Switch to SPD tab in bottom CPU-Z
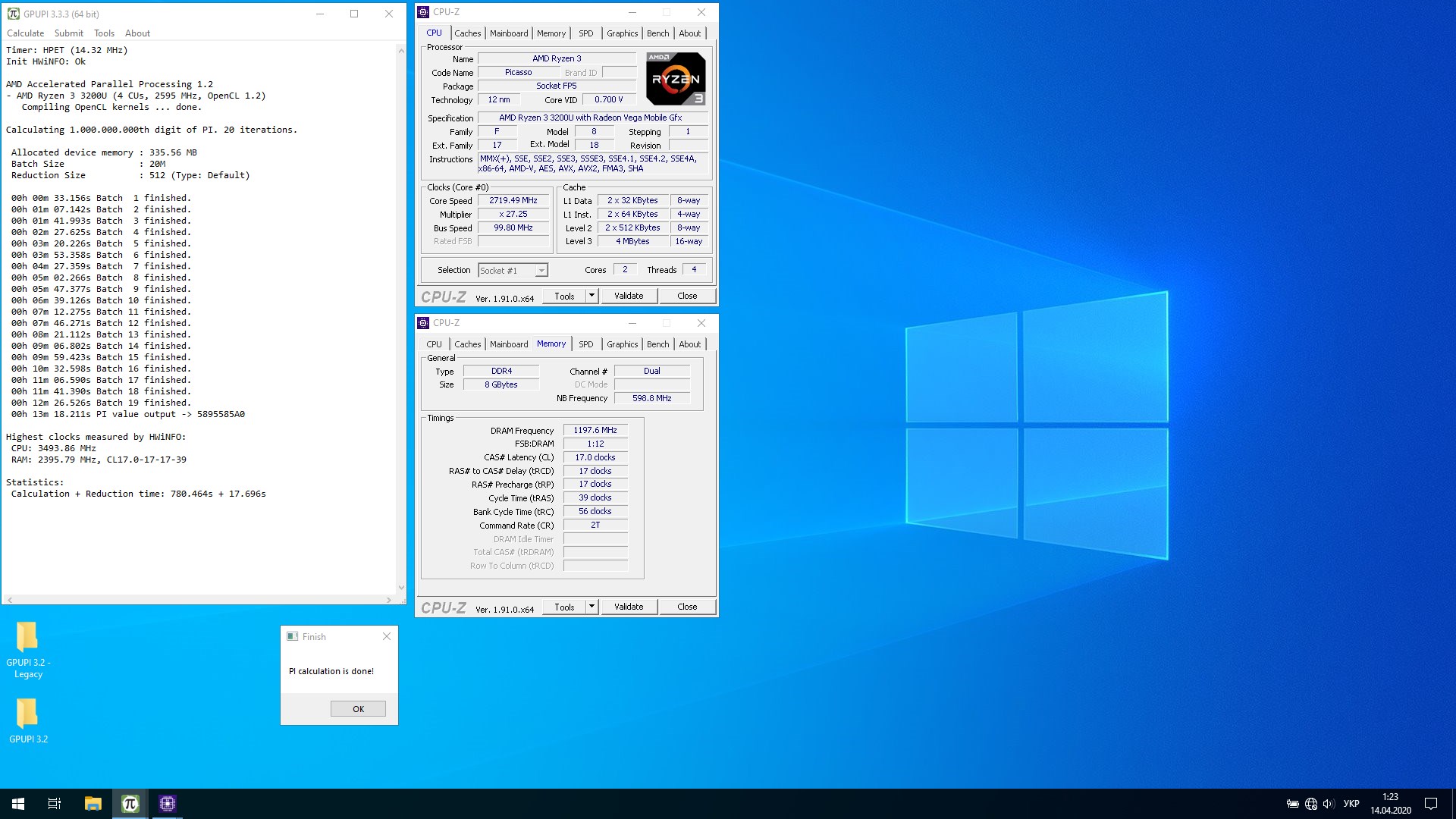 pos(586,344)
